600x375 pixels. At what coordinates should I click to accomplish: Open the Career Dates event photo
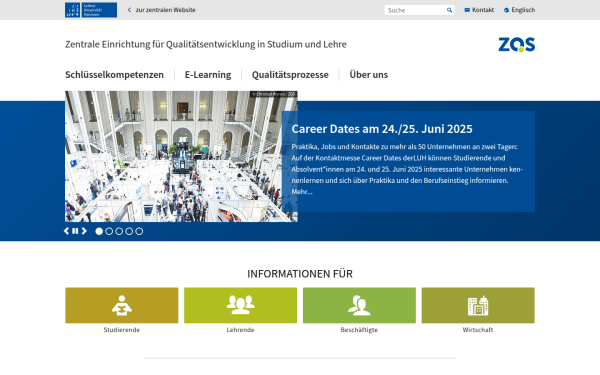coord(181,156)
